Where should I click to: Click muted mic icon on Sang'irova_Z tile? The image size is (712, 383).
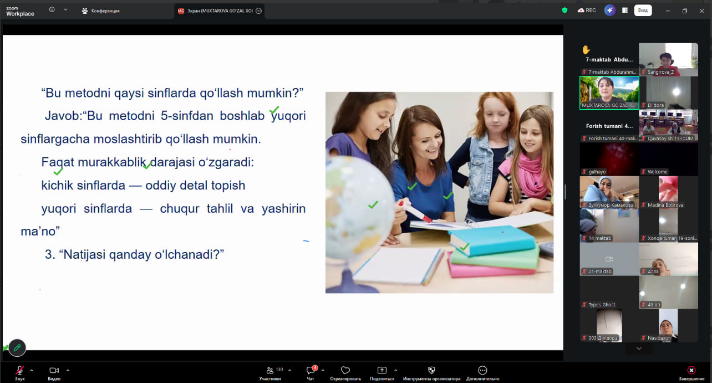[644, 72]
